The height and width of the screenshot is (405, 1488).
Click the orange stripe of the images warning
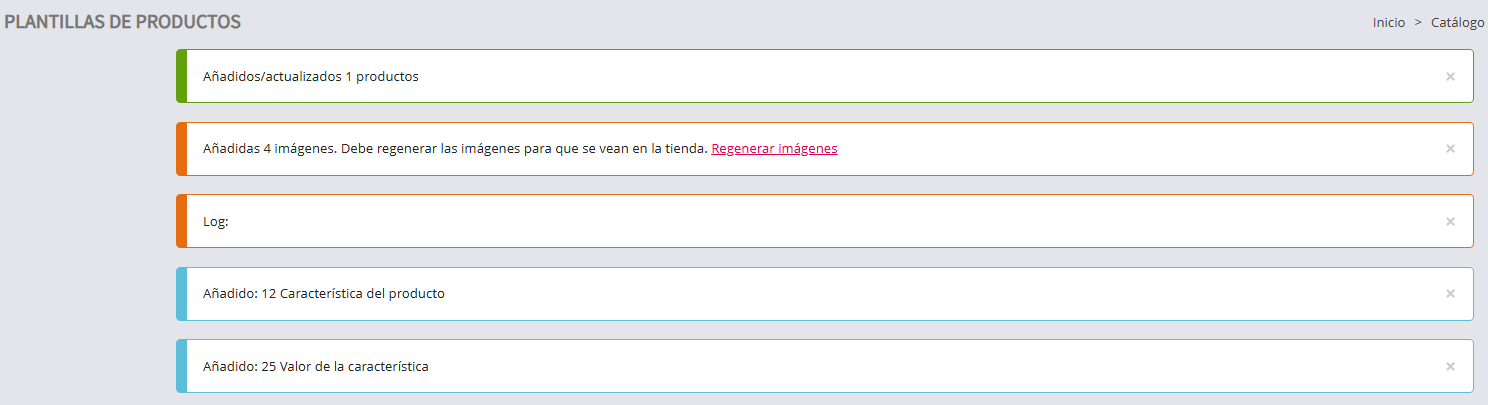tap(181, 149)
